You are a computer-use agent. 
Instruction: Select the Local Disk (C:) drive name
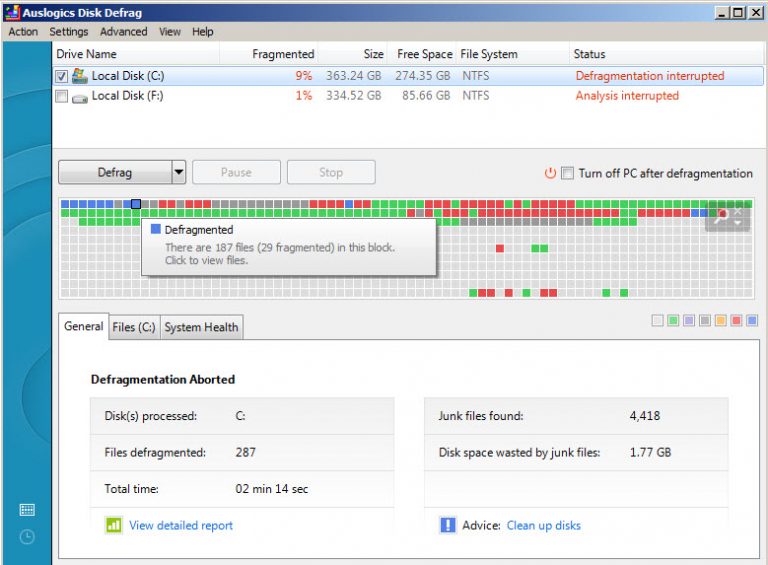[128, 76]
